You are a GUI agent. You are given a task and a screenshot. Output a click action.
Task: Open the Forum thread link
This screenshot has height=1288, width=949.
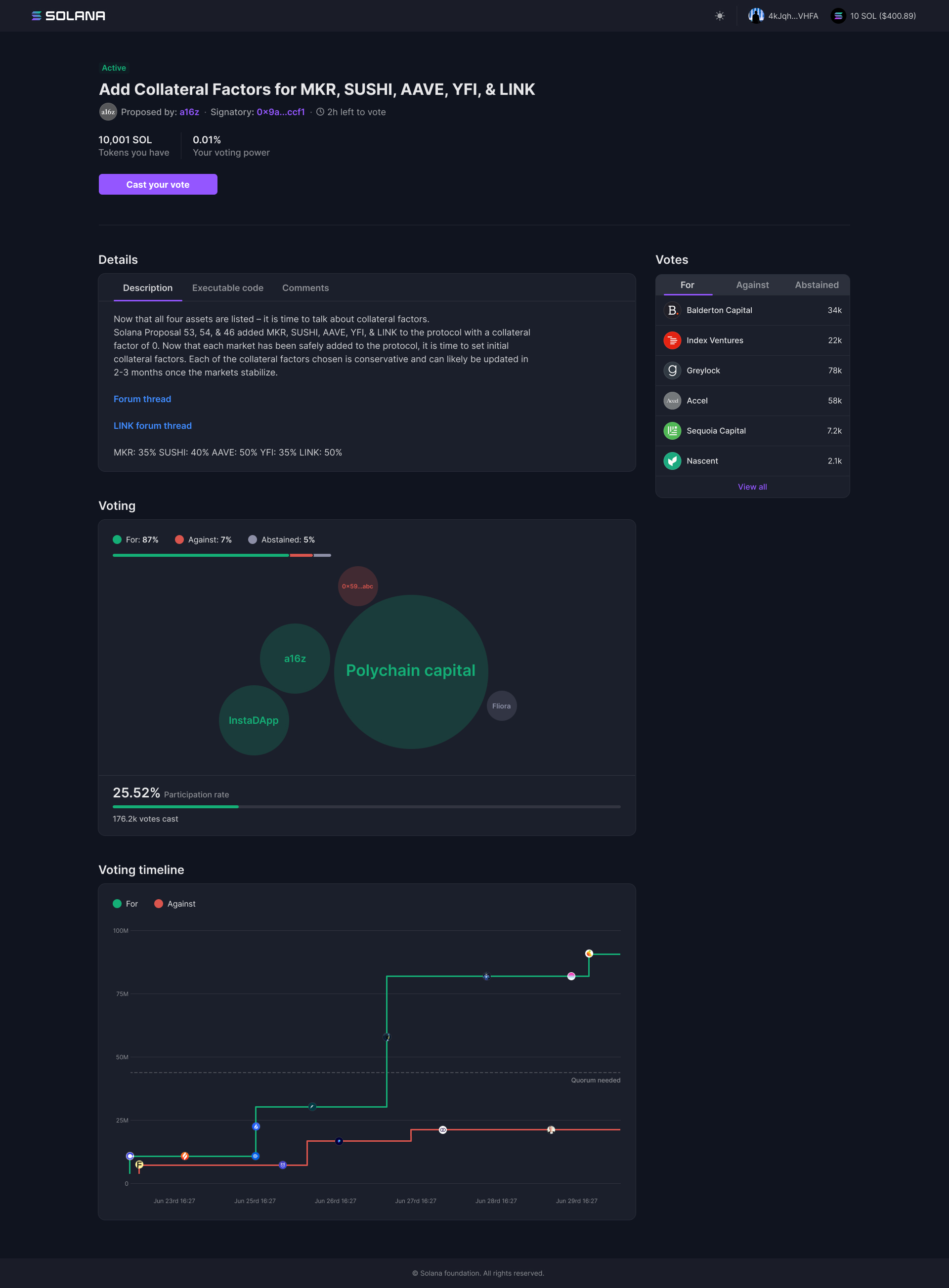coord(142,399)
